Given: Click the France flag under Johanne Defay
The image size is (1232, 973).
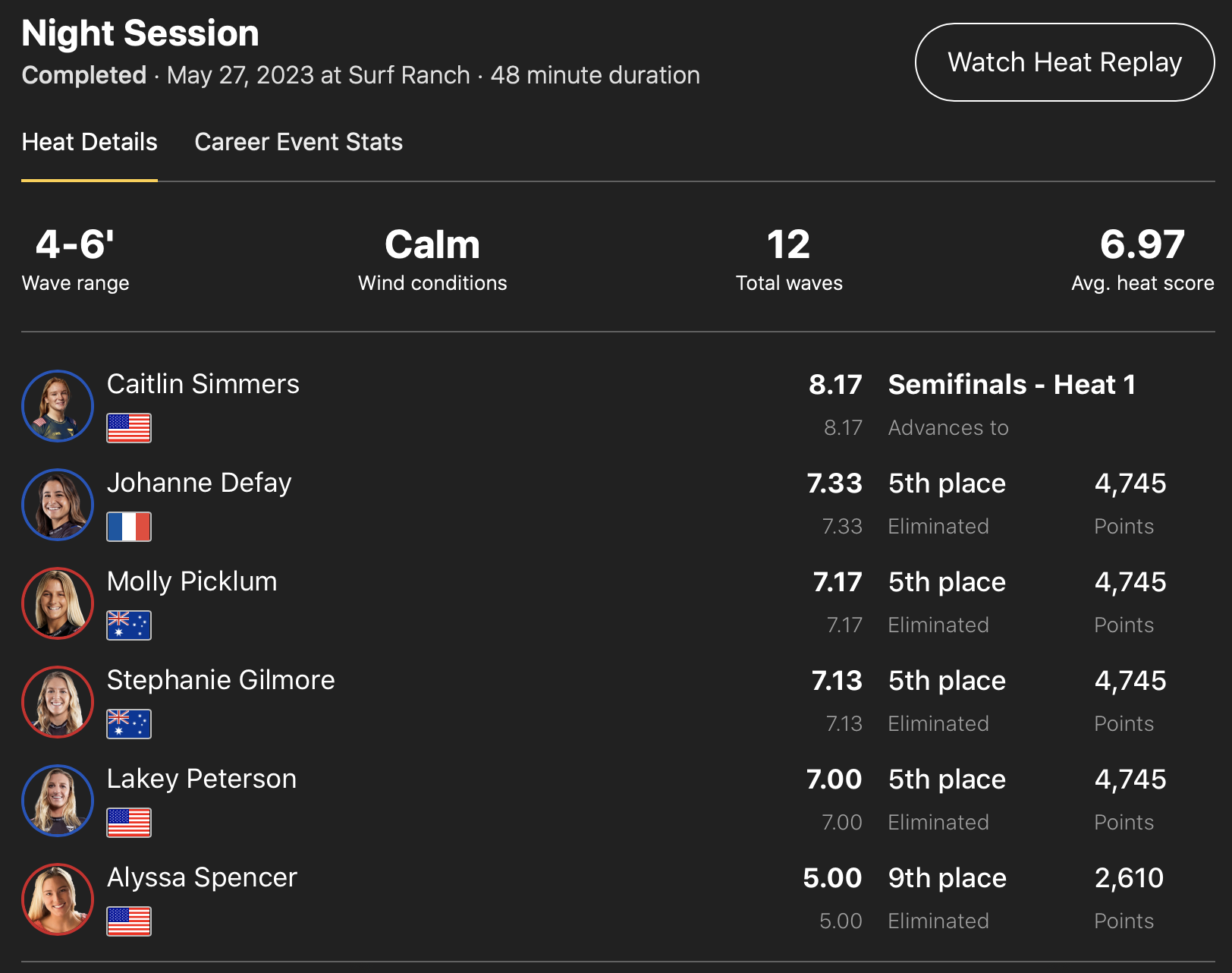Looking at the screenshot, I should pyautogui.click(x=129, y=527).
